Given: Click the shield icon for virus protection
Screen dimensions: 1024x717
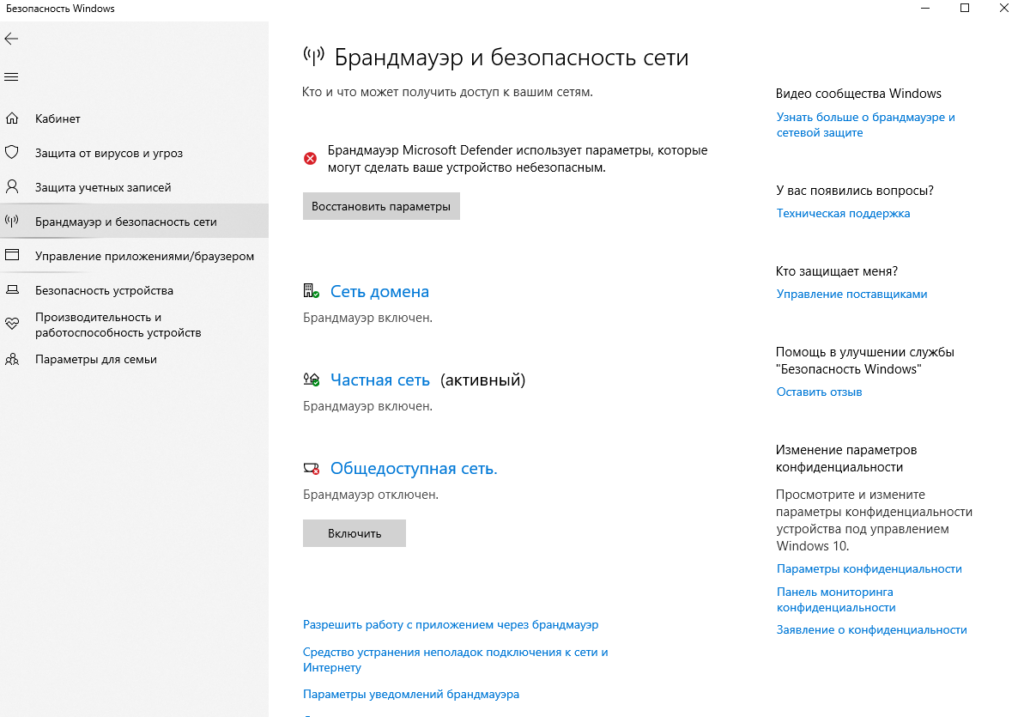Looking at the screenshot, I should 12,152.
